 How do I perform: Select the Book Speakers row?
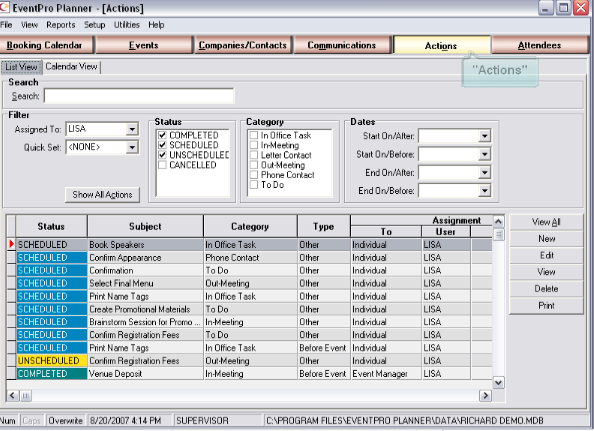point(250,245)
